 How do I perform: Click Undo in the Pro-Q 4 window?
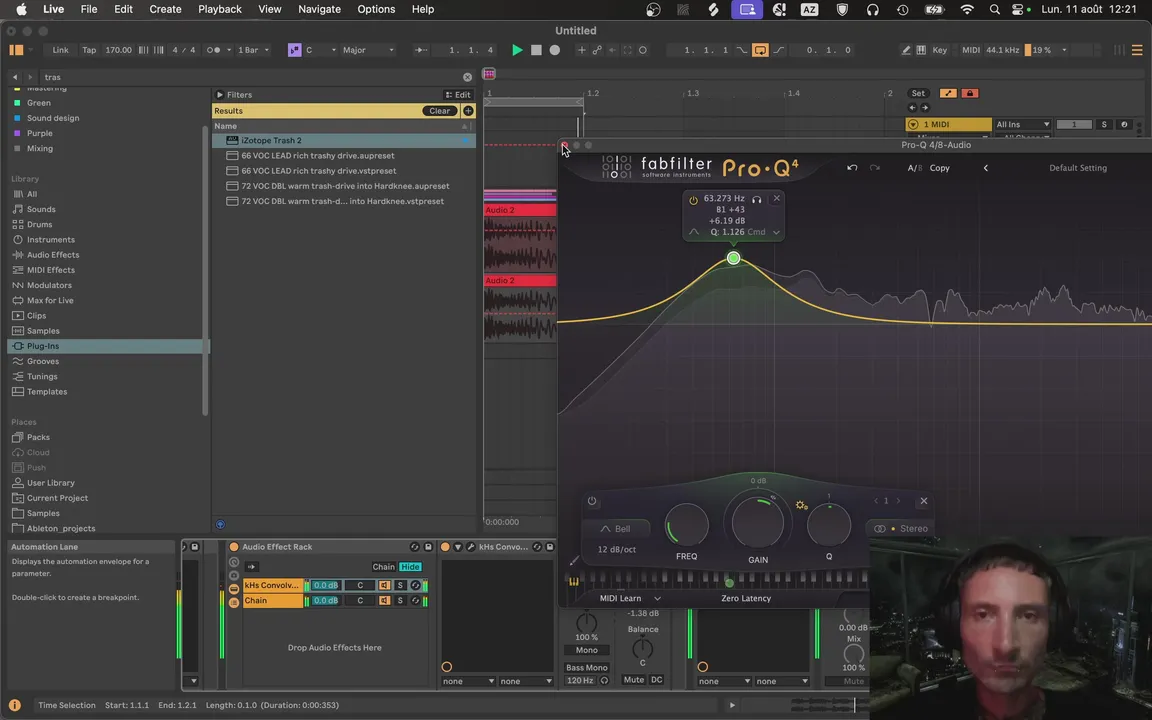pos(852,168)
